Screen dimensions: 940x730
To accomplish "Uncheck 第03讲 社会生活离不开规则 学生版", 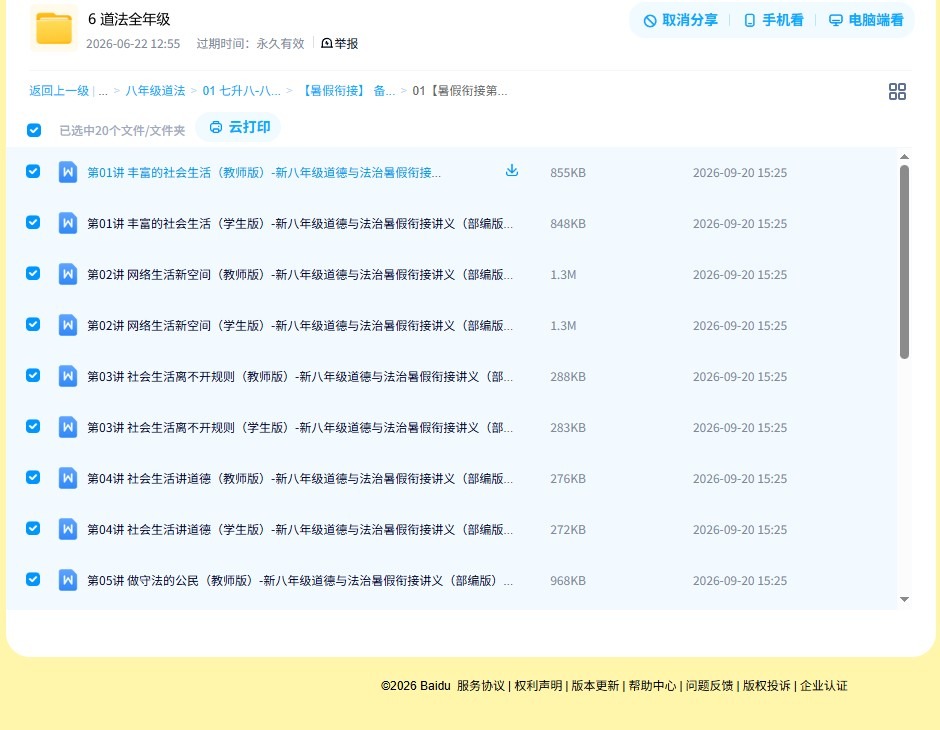I will click(x=33, y=426).
